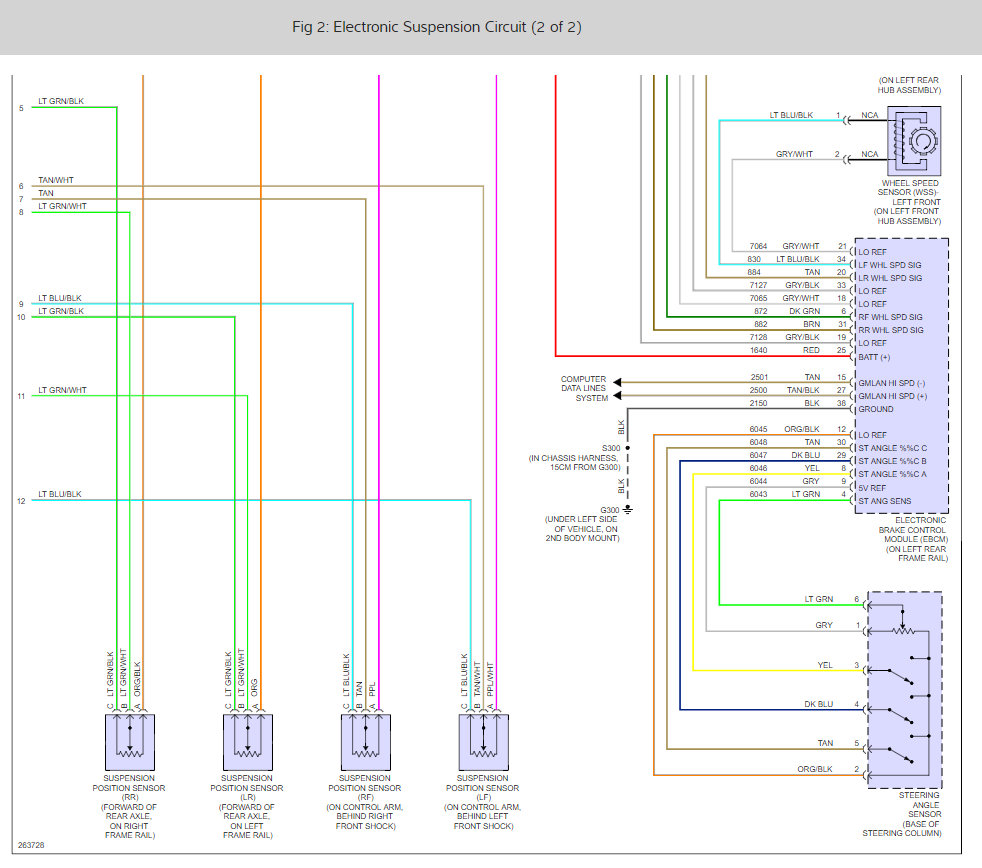
Task: Click the 'RR WHL SPD SIG' pin label
Action: [891, 330]
